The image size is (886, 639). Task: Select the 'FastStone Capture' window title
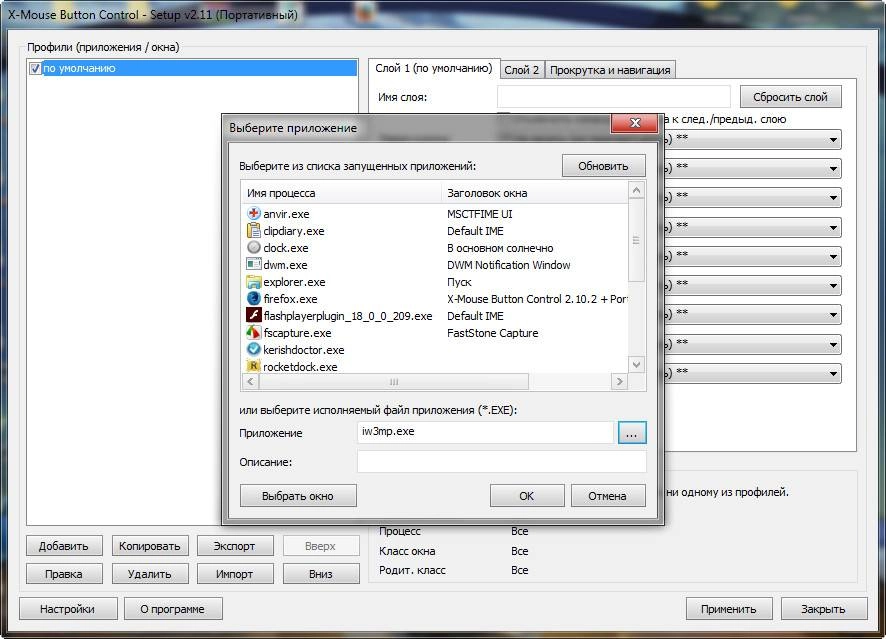pyautogui.click(x=493, y=333)
